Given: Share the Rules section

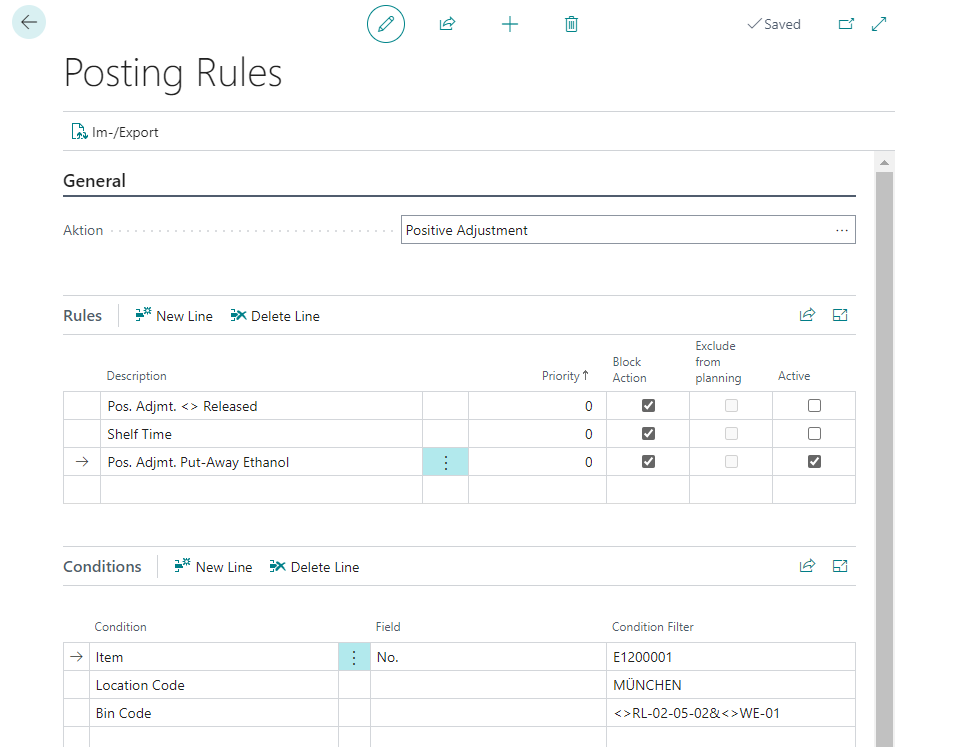Looking at the screenshot, I should [807, 315].
